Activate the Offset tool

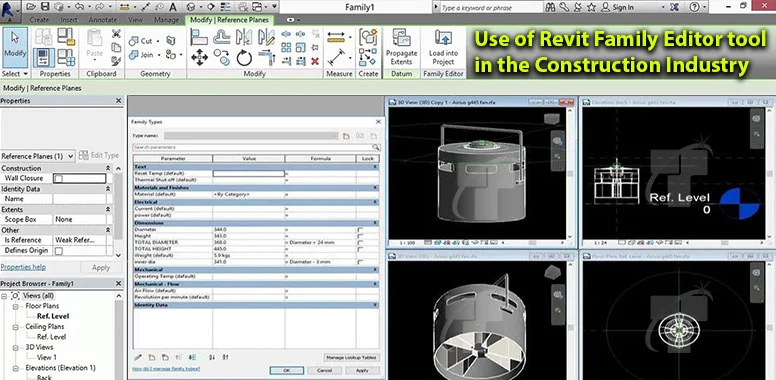point(221,37)
